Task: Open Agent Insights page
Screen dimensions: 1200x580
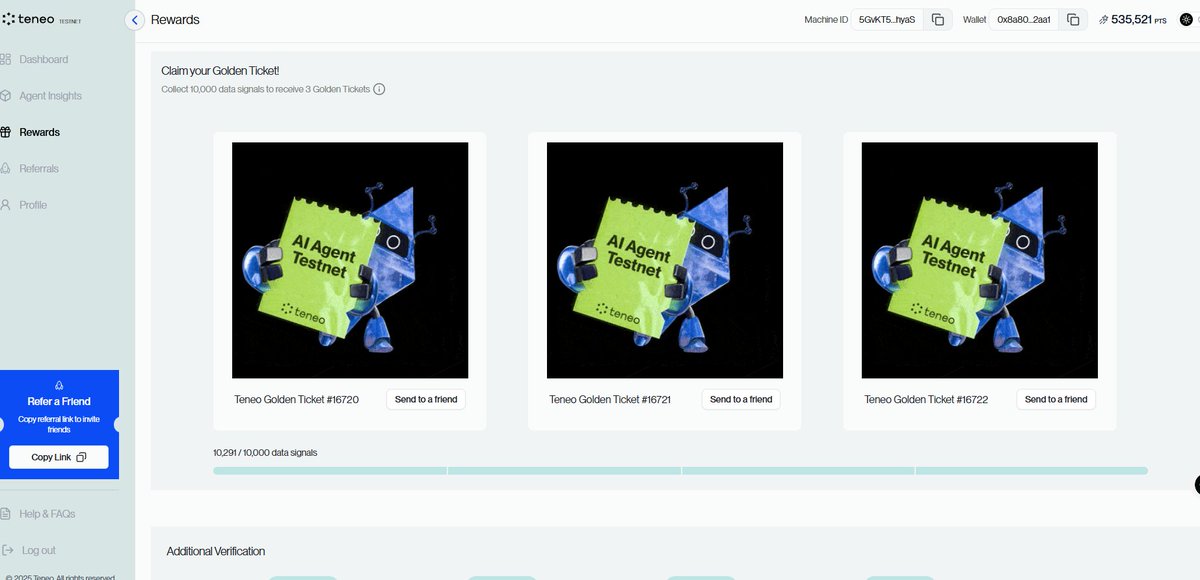Action: (x=50, y=96)
